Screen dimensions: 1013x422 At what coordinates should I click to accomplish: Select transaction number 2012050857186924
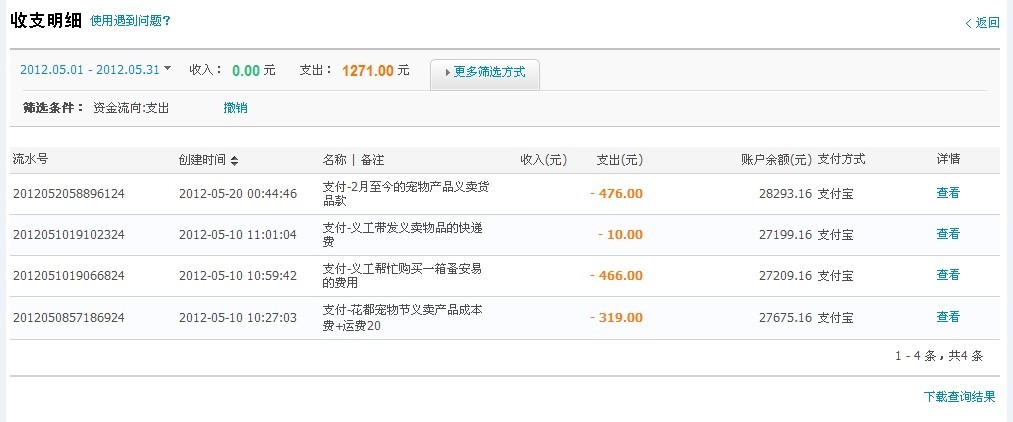pyautogui.click(x=68, y=318)
